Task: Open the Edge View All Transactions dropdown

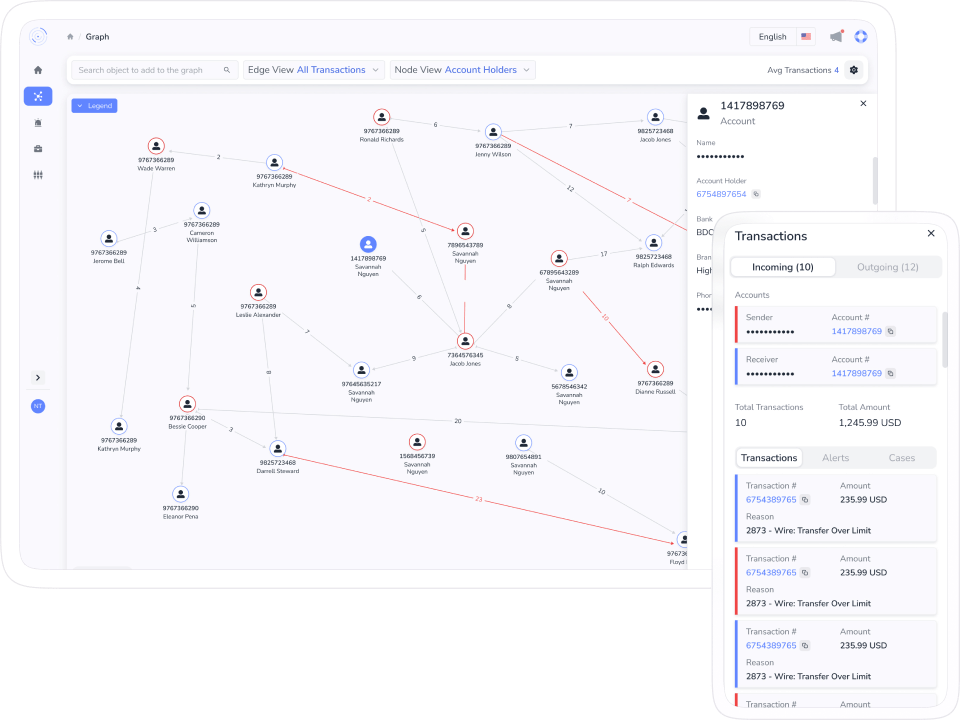Action: pos(314,70)
